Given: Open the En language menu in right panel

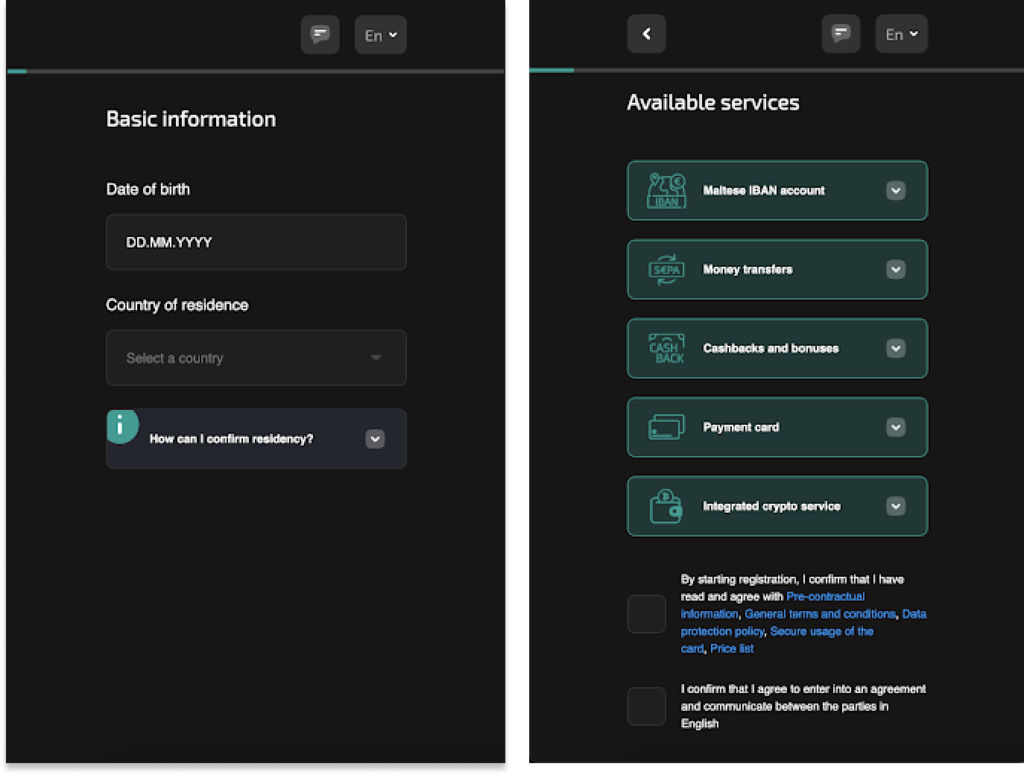Looking at the screenshot, I should pos(901,35).
